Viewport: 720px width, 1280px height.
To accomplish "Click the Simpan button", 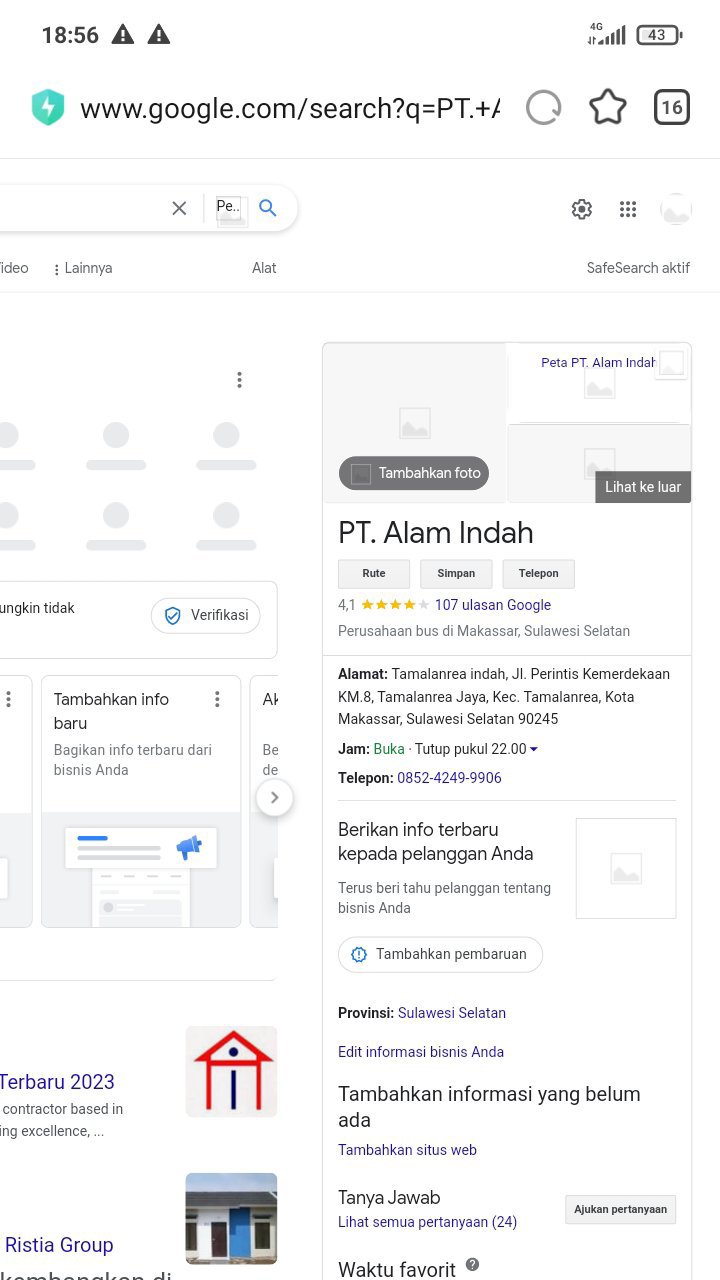I will (x=456, y=573).
